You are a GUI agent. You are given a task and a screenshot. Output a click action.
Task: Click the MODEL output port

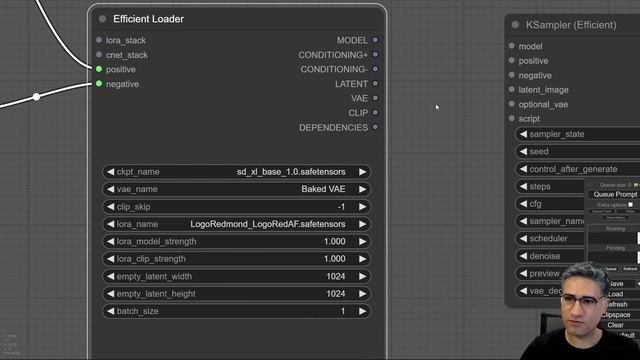click(375, 40)
